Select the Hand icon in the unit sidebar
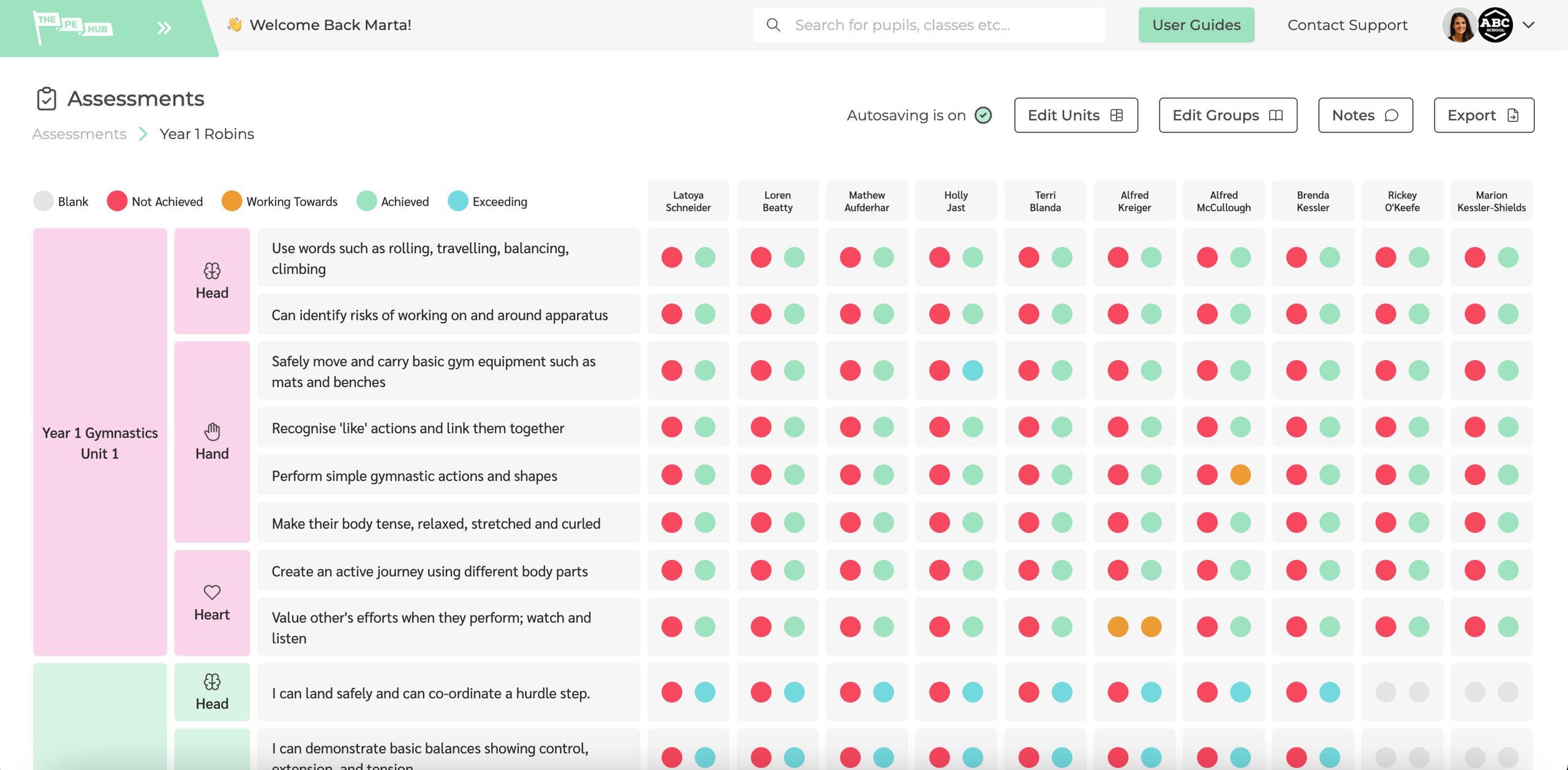This screenshot has width=1568, height=770. point(211,431)
